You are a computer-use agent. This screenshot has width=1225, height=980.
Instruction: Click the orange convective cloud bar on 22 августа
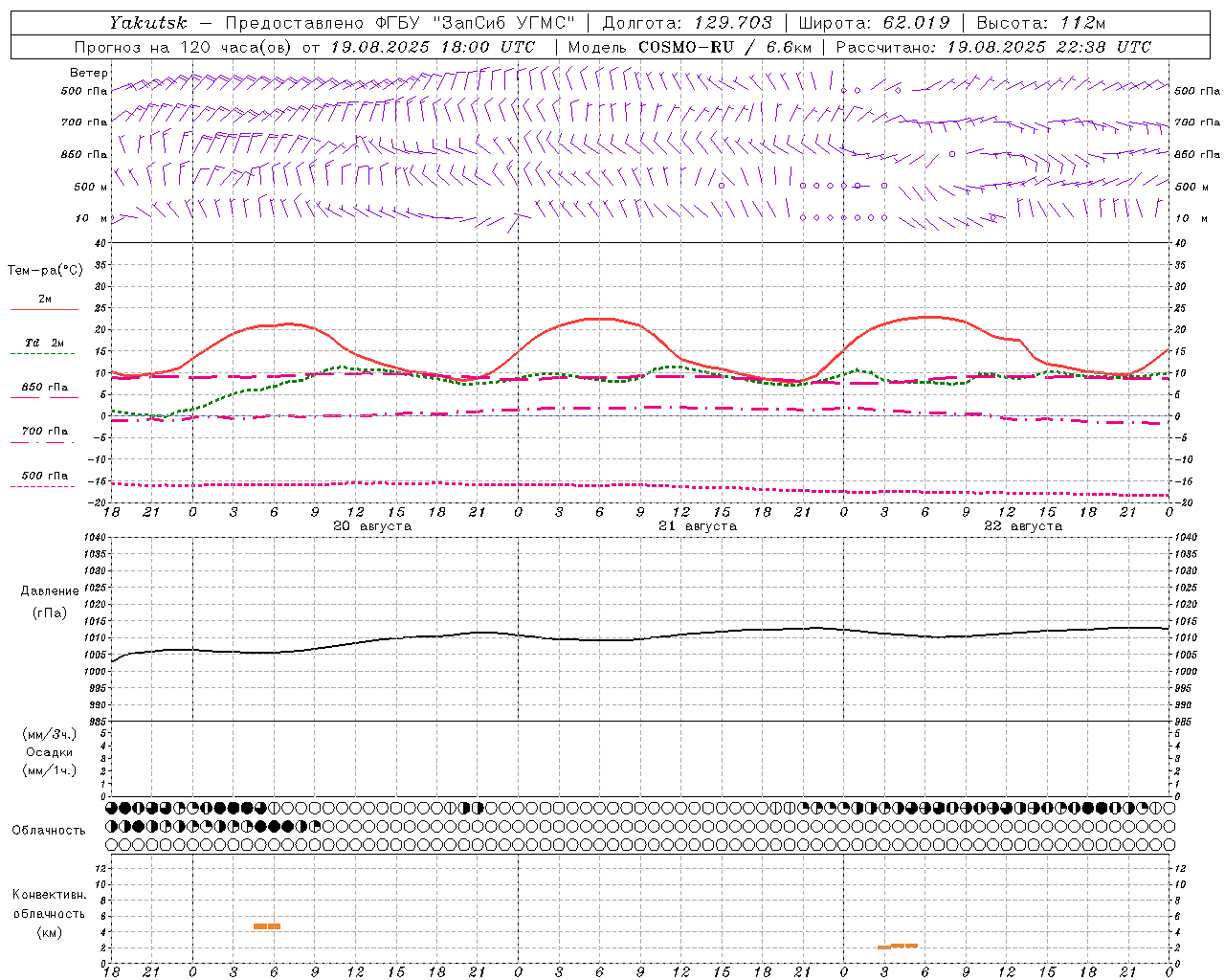click(x=898, y=947)
